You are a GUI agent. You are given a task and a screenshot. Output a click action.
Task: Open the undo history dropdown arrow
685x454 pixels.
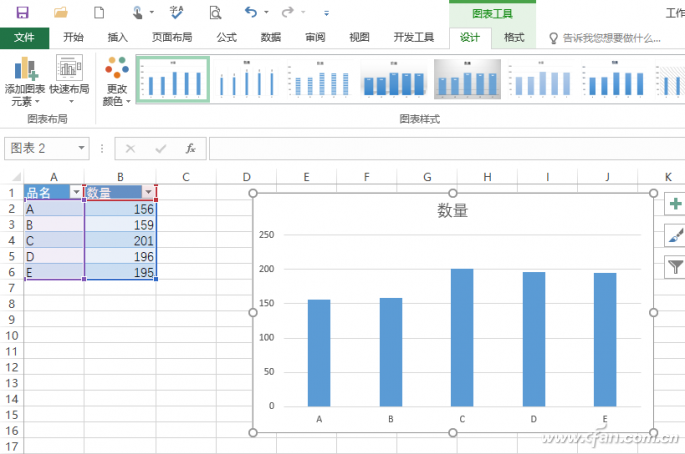[266, 13]
